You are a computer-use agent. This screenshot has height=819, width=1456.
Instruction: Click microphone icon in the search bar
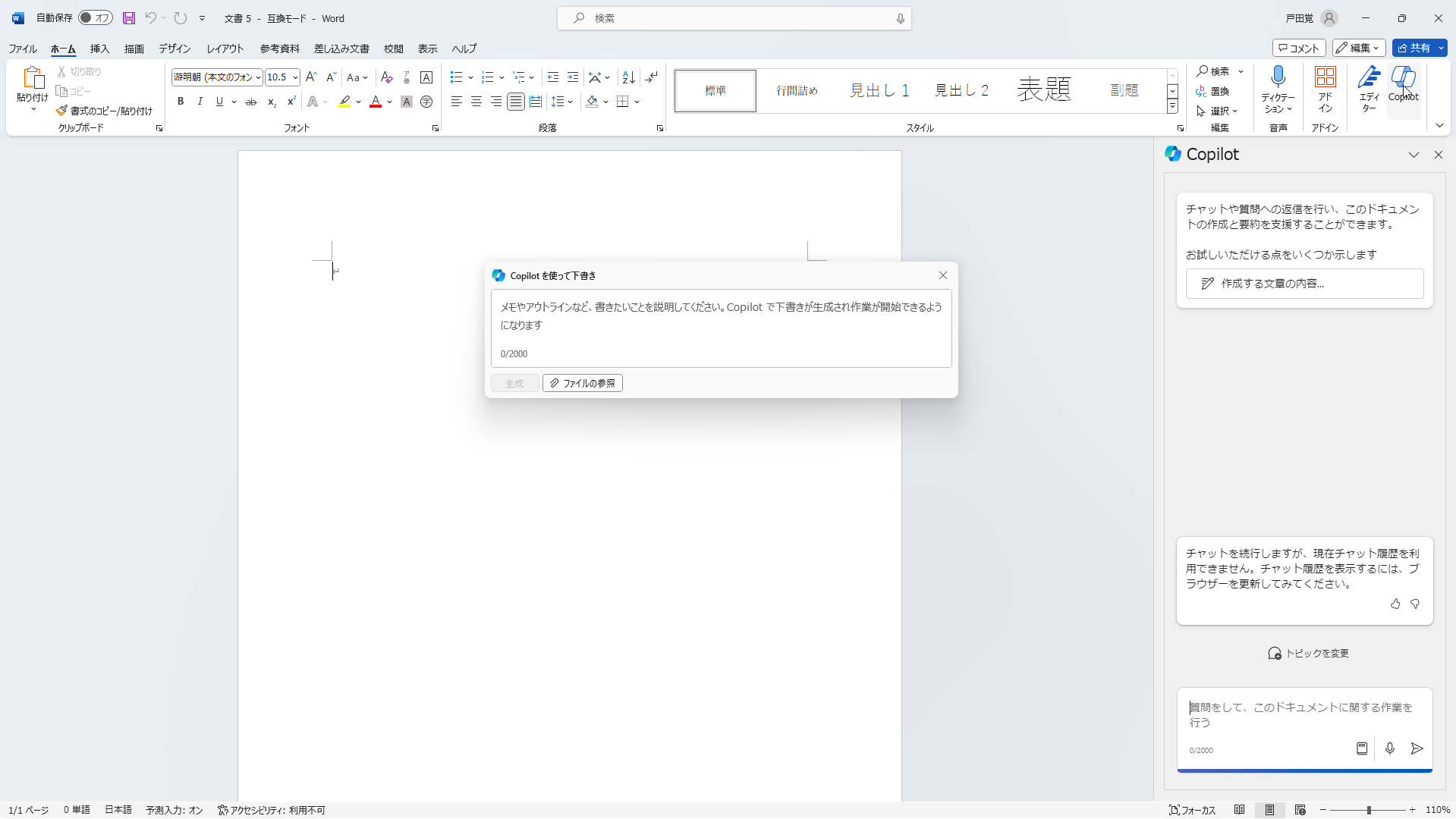pos(901,18)
